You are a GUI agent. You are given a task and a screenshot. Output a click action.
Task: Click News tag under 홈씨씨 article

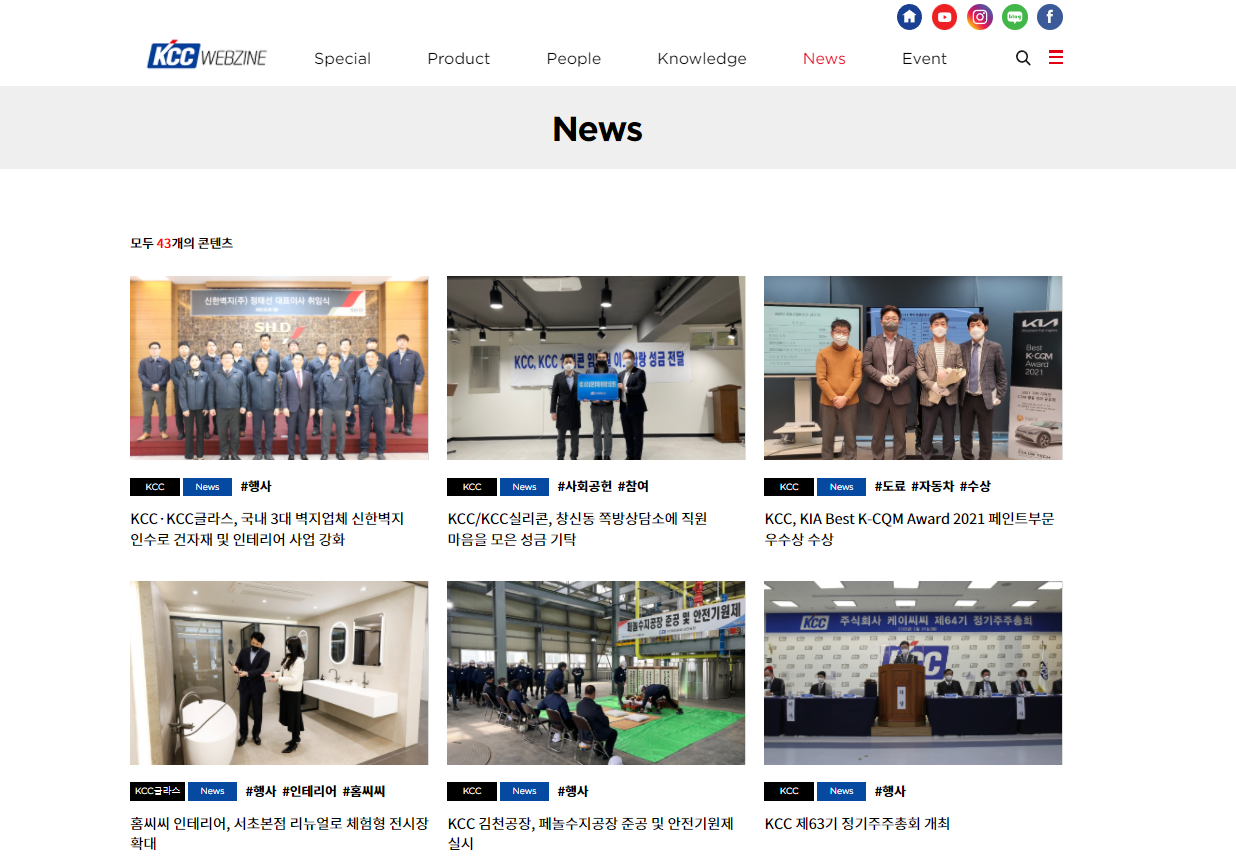coord(212,791)
